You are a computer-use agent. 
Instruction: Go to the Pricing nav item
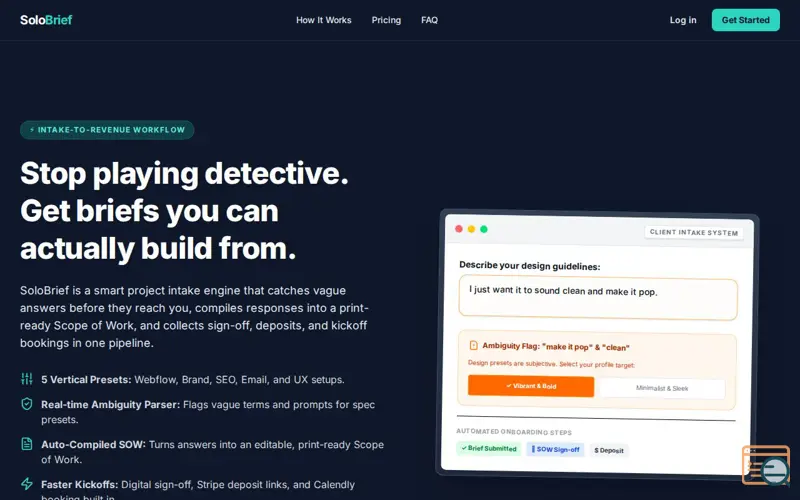click(386, 20)
